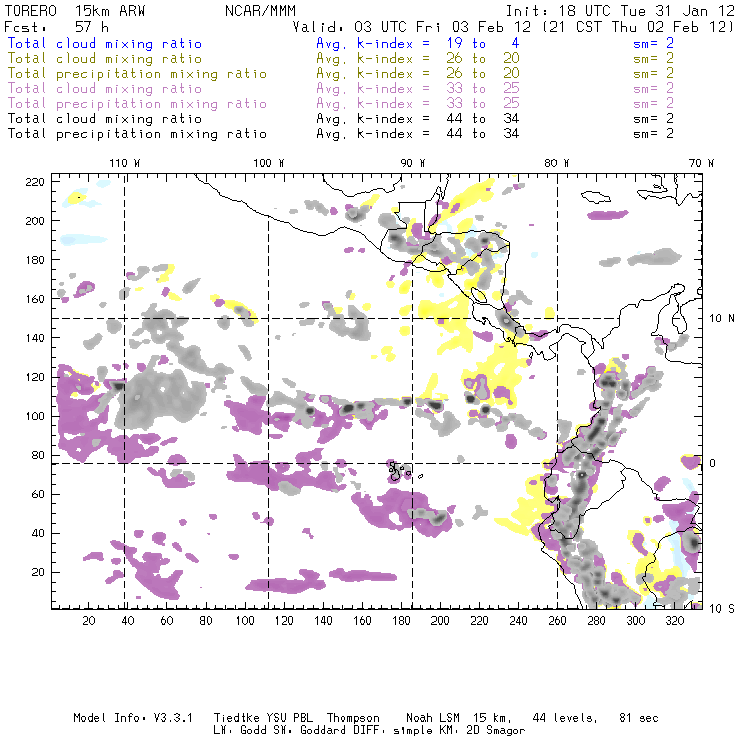The image size is (740, 740).
Task: Click purple "Total precipitation mixing ratio" legend entry
Action: tap(137, 104)
